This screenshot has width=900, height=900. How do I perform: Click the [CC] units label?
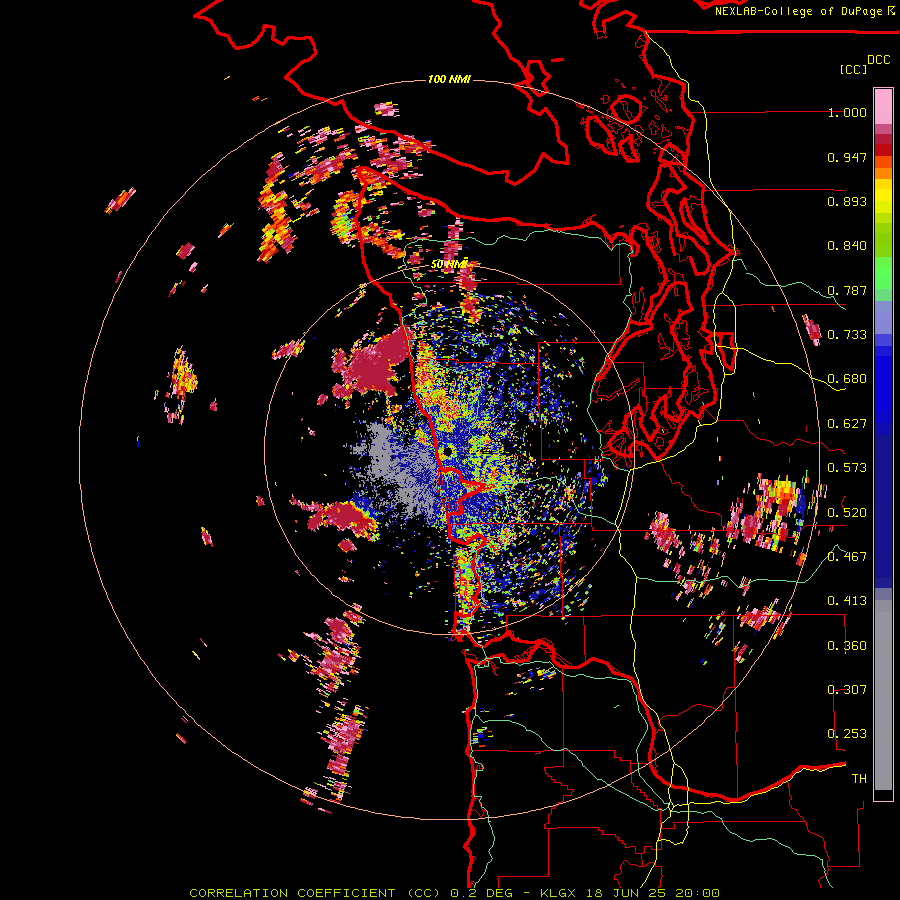(853, 69)
